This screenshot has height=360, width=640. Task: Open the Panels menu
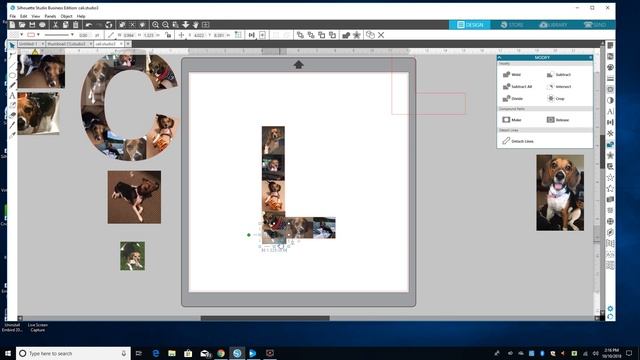pyautogui.click(x=50, y=16)
